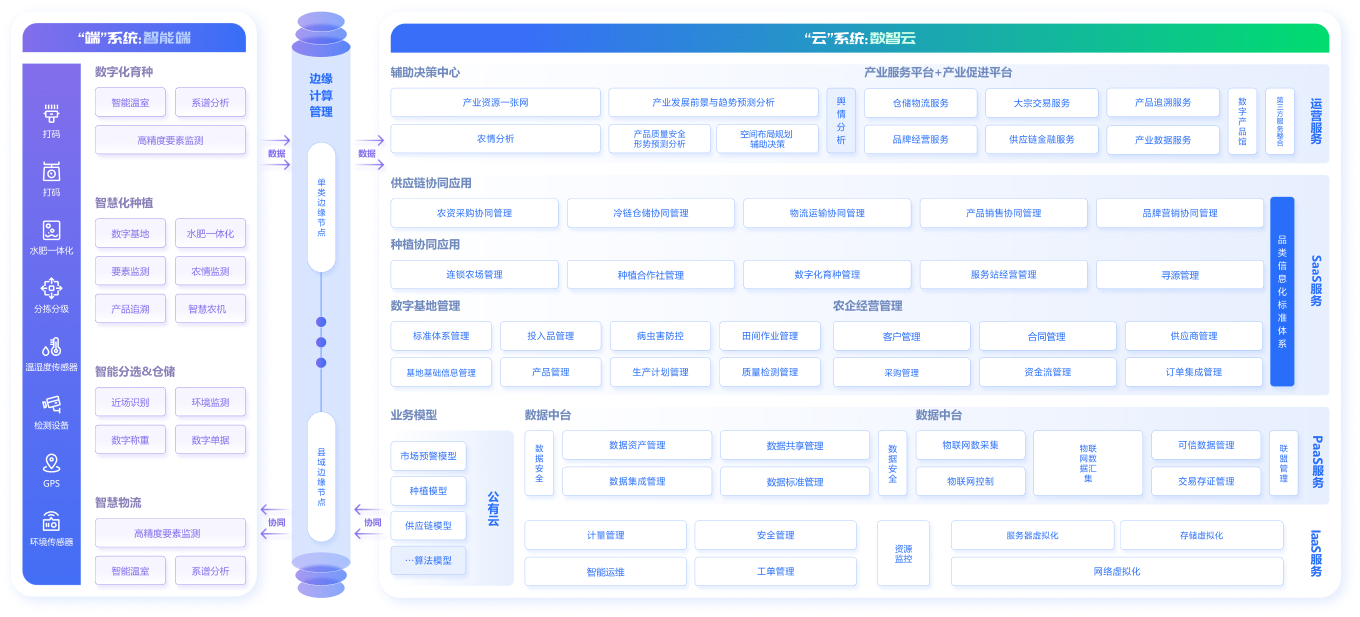Click the 环境监测 box
Viewport: 1360px width, 617px height.
coord(210,402)
